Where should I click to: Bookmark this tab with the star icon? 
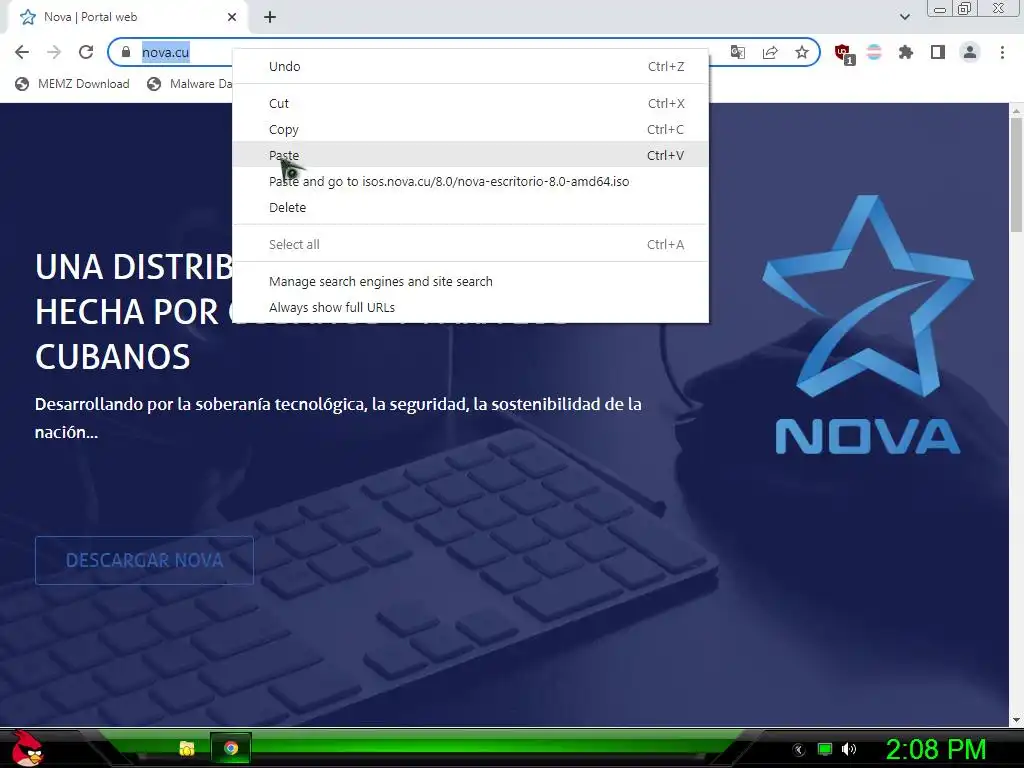(802, 52)
